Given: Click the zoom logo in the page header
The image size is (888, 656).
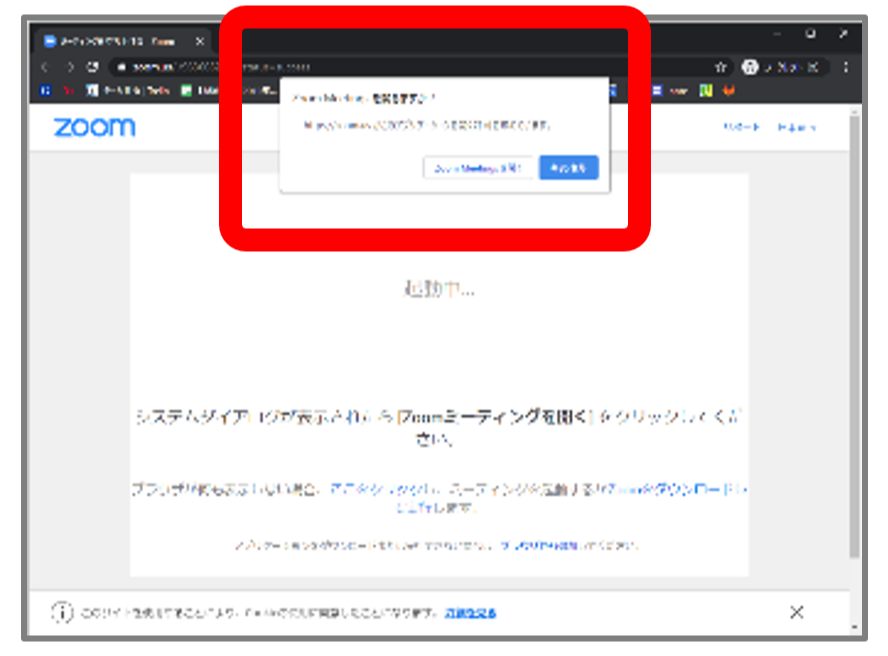Looking at the screenshot, I should [x=95, y=127].
